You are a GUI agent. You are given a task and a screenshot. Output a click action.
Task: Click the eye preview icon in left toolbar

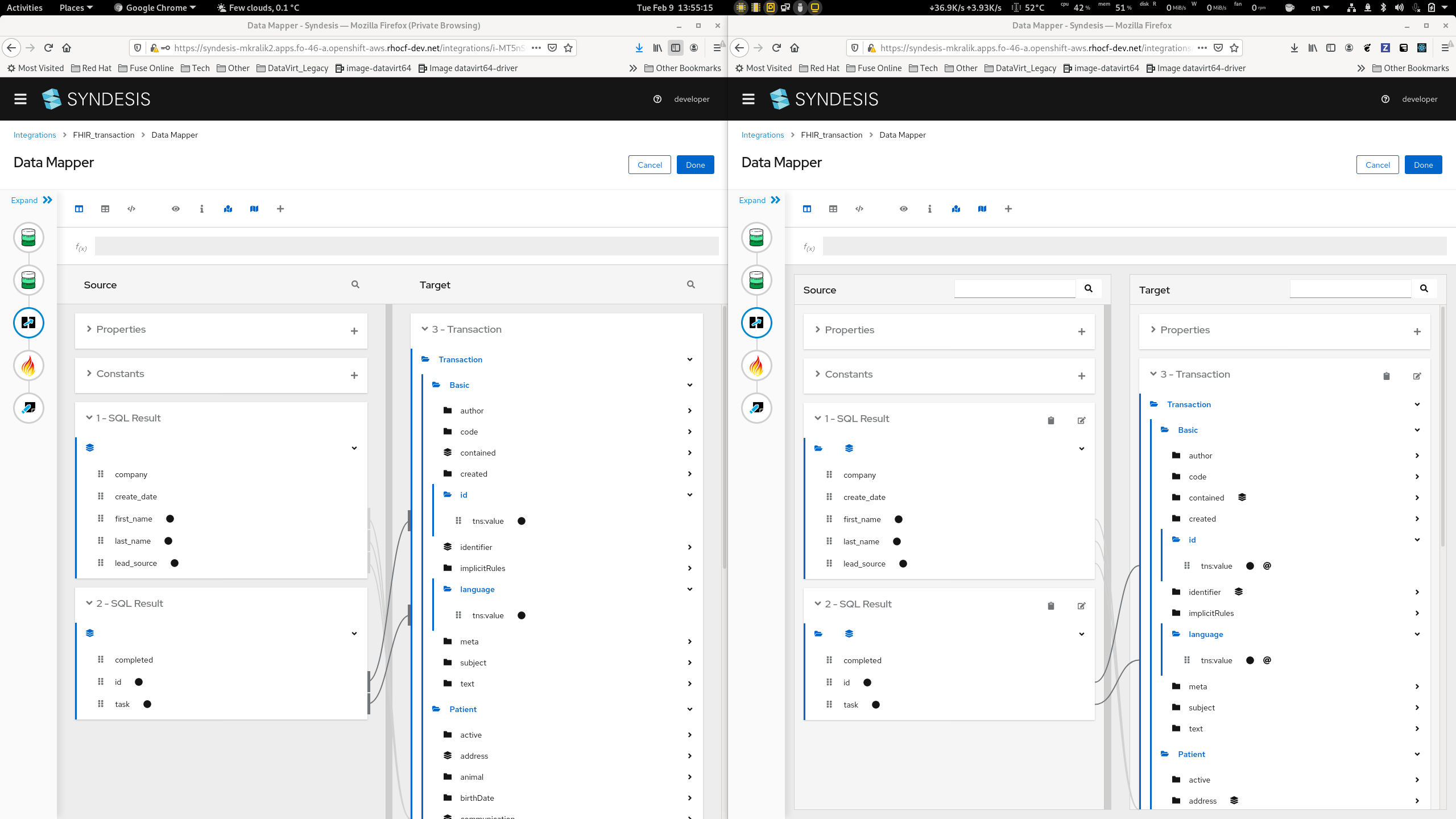pyautogui.click(x=176, y=209)
